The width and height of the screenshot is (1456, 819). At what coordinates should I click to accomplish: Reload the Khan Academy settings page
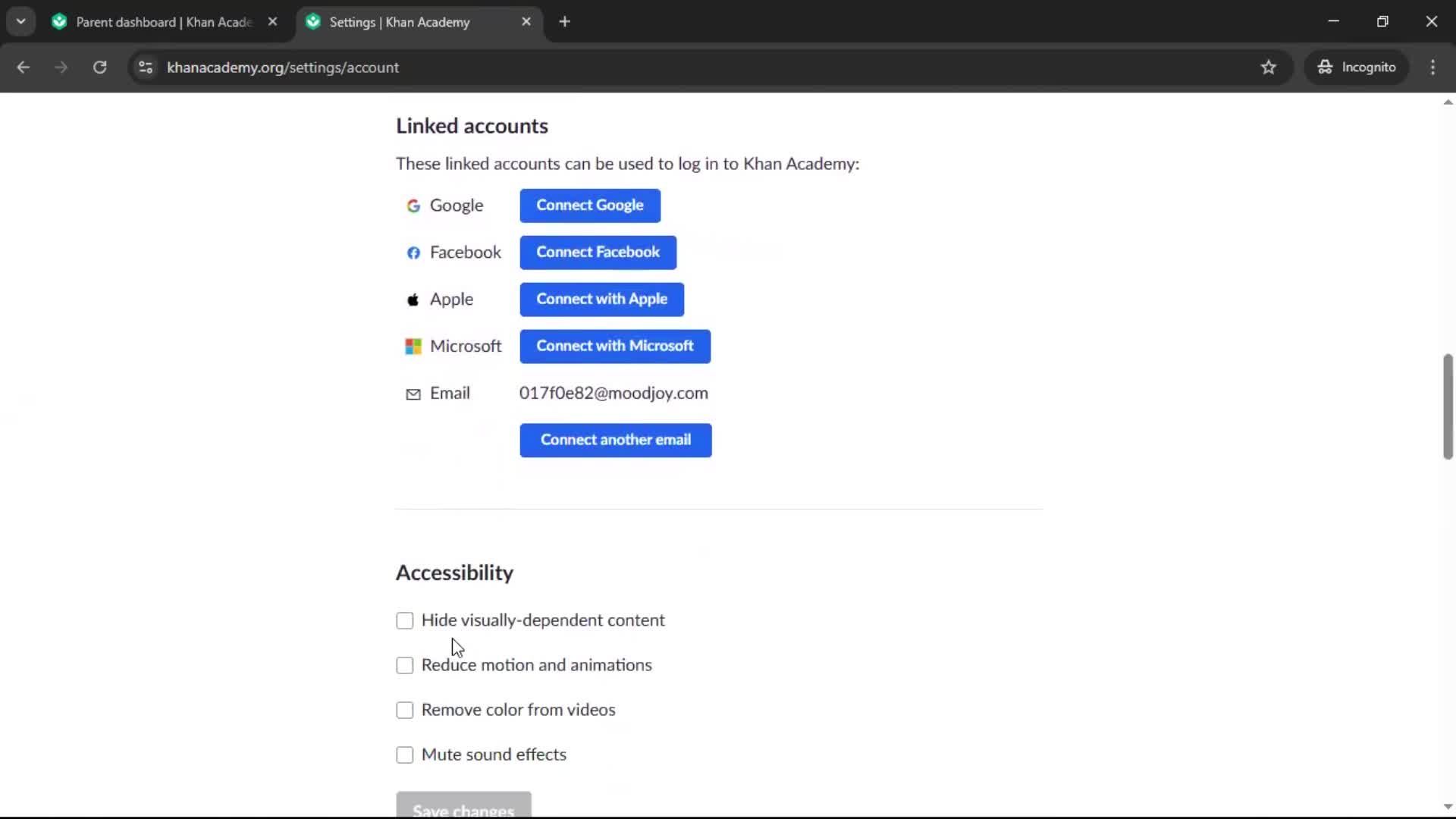[x=99, y=67]
